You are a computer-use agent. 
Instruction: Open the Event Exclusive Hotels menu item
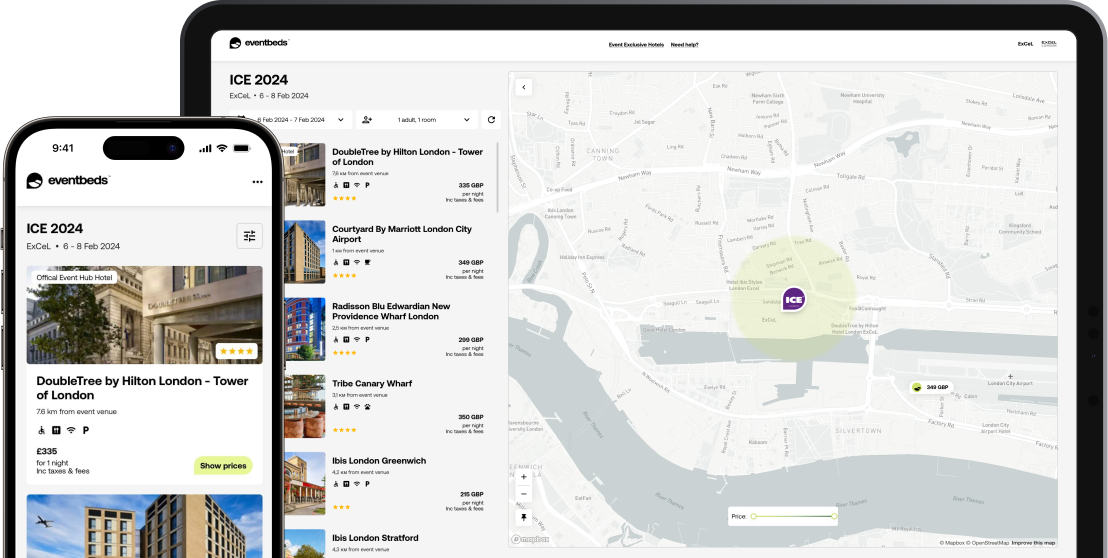pyautogui.click(x=636, y=45)
